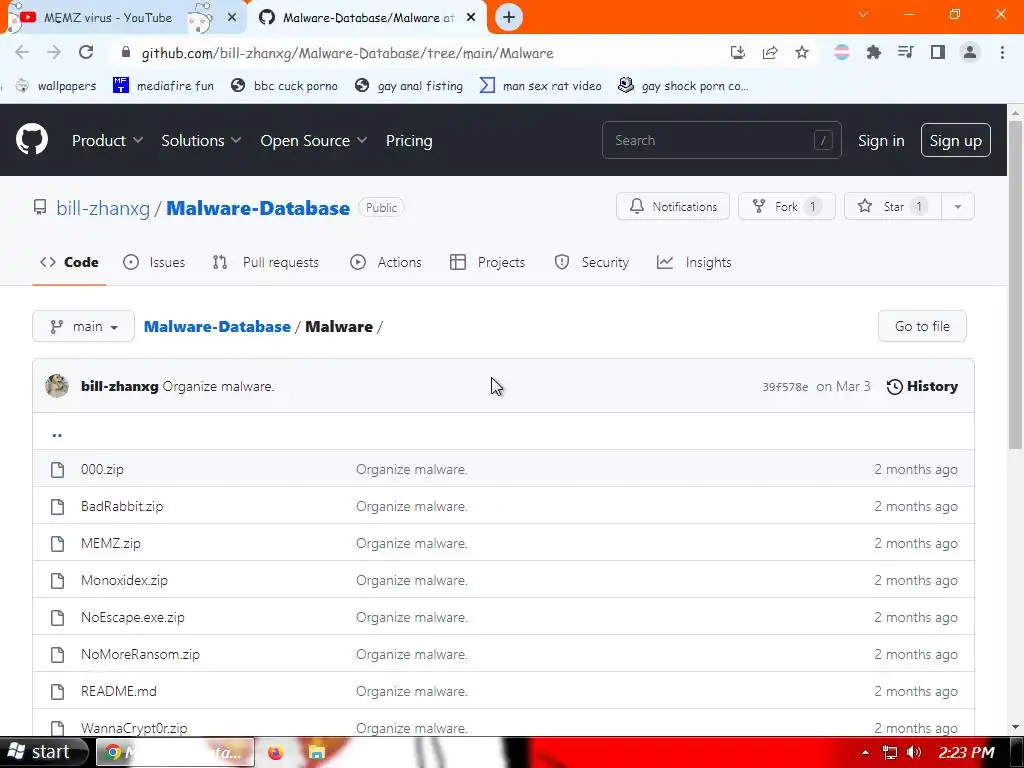Click the page vertical scrollbar thumb

click(x=1015, y=284)
